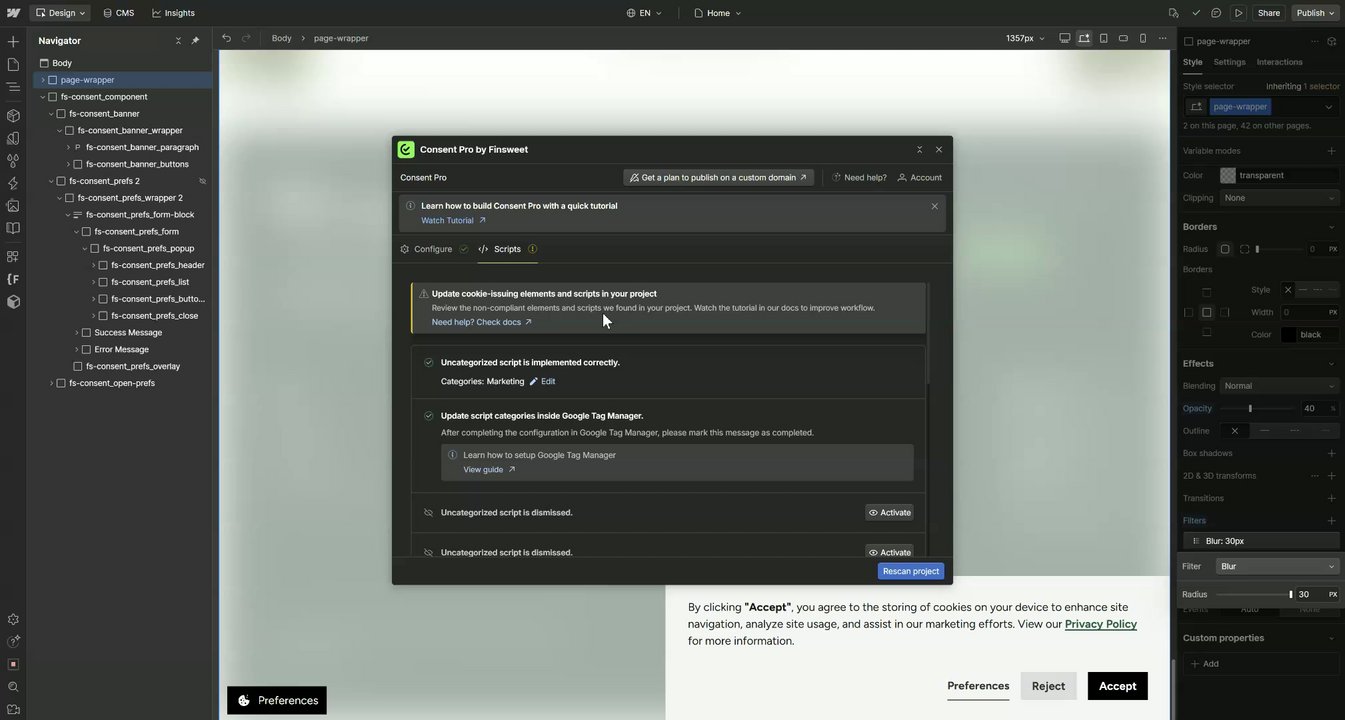Click the Rescan project button
Image resolution: width=1345 pixels, height=720 pixels.
point(911,571)
